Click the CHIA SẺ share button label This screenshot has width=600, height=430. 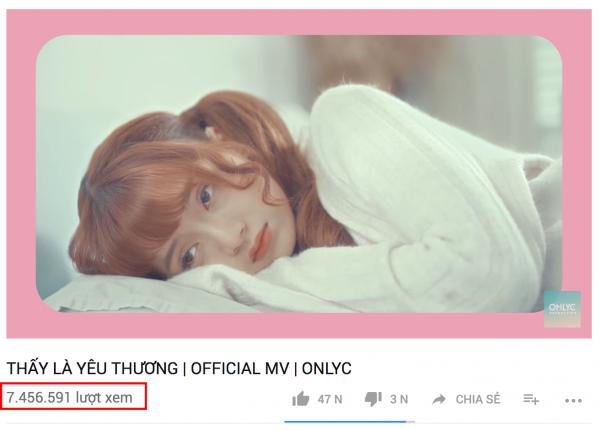pos(478,399)
